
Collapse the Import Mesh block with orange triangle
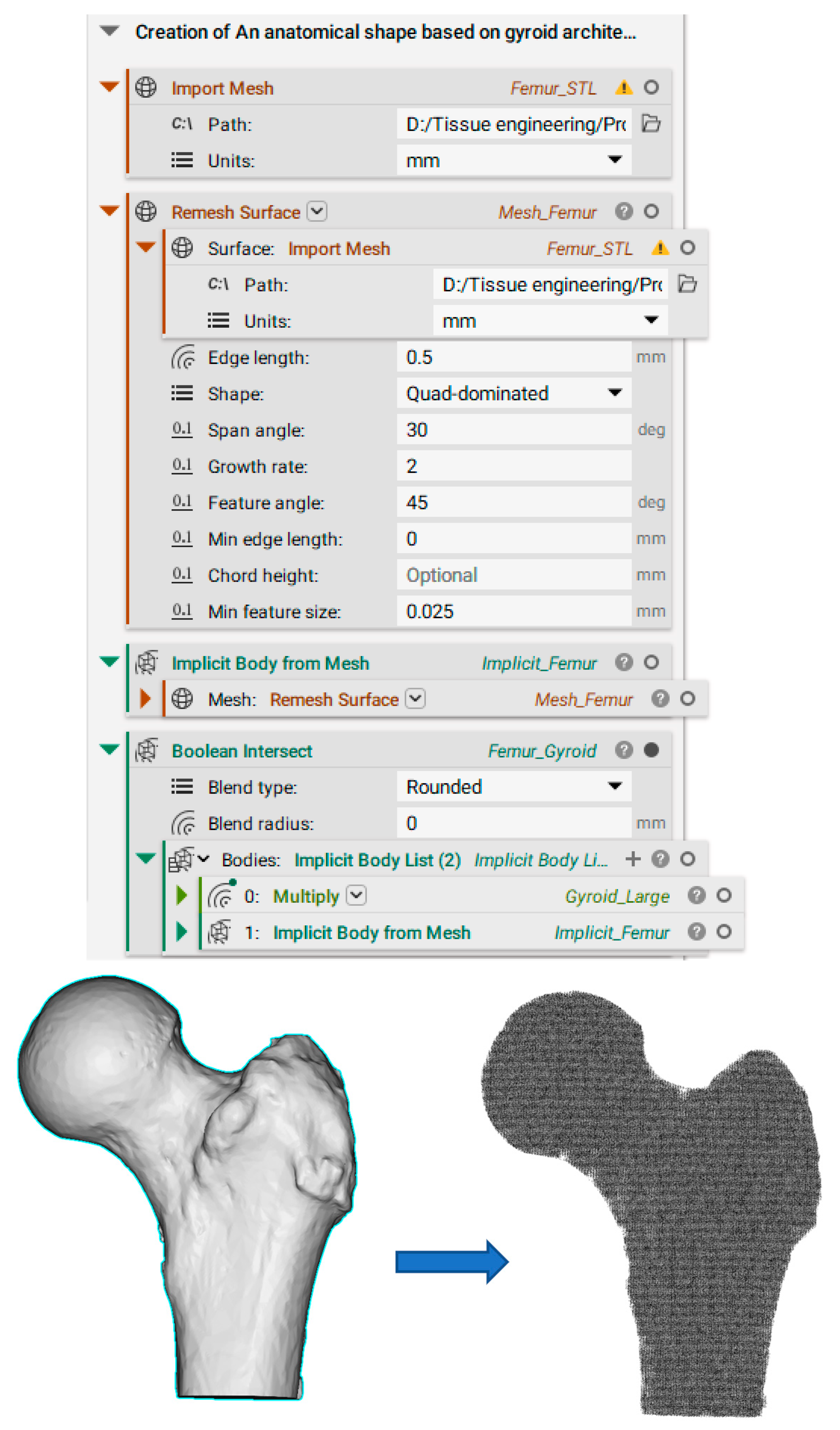[109, 86]
